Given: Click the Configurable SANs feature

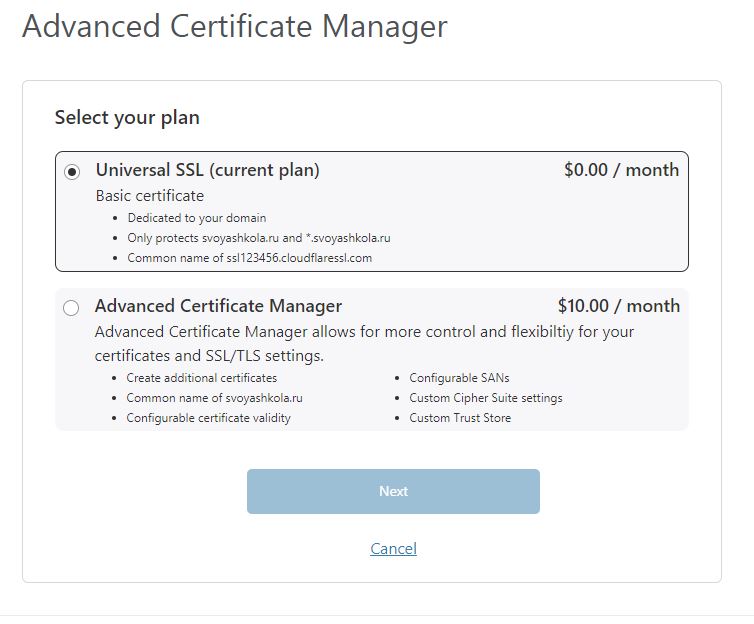Looking at the screenshot, I should click(x=459, y=378).
